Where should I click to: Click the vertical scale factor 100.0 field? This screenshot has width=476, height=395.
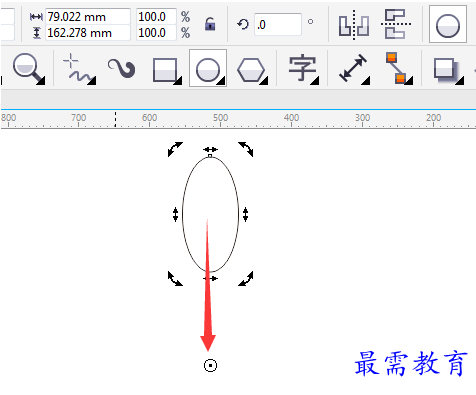click(156, 33)
